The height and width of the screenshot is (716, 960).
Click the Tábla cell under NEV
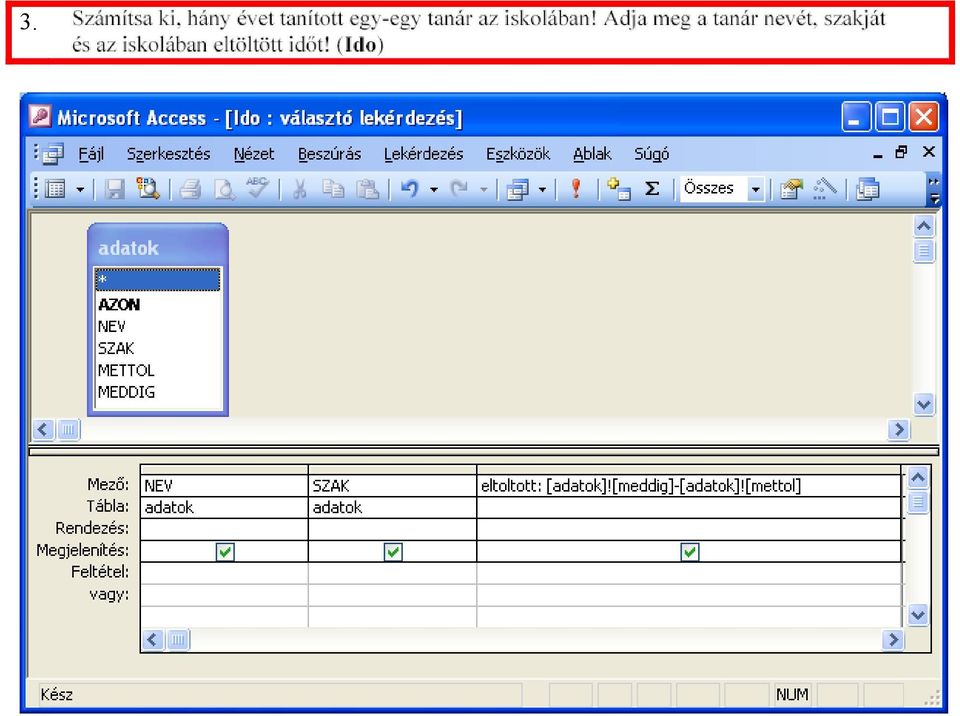pos(224,508)
